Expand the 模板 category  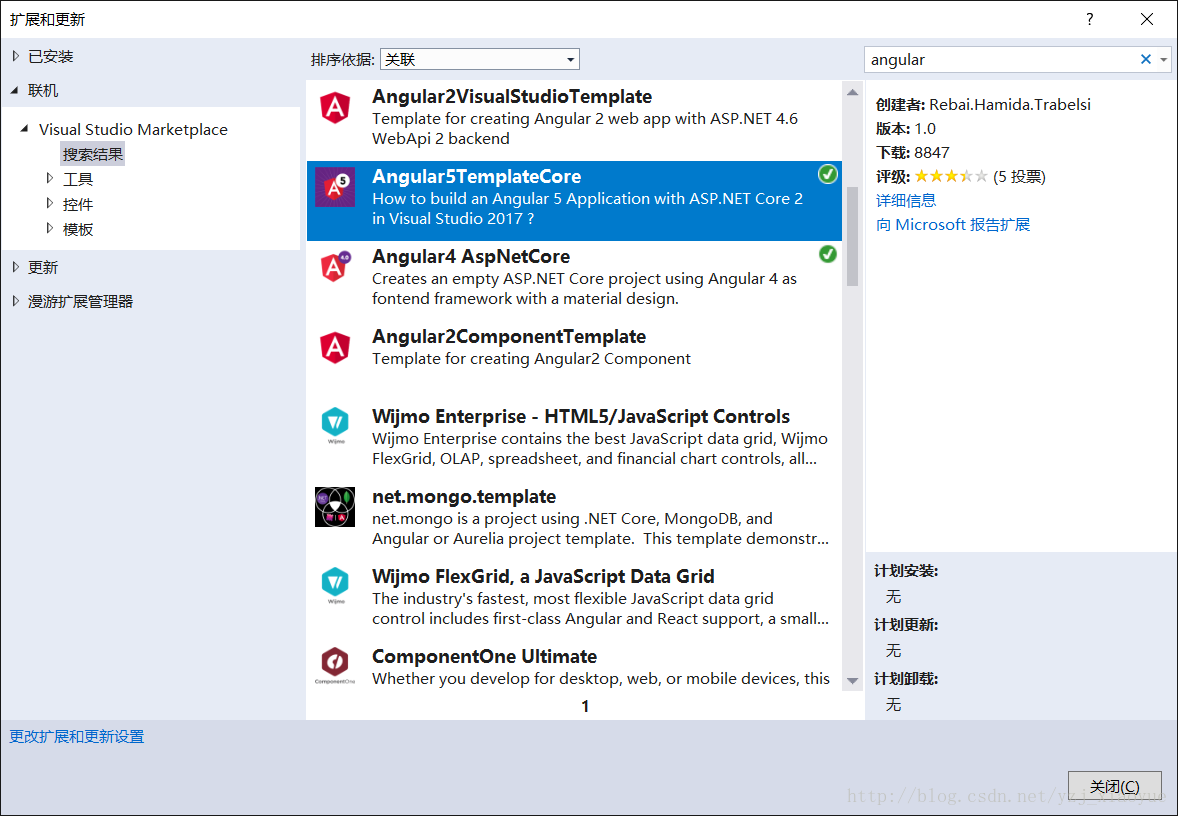coord(50,228)
